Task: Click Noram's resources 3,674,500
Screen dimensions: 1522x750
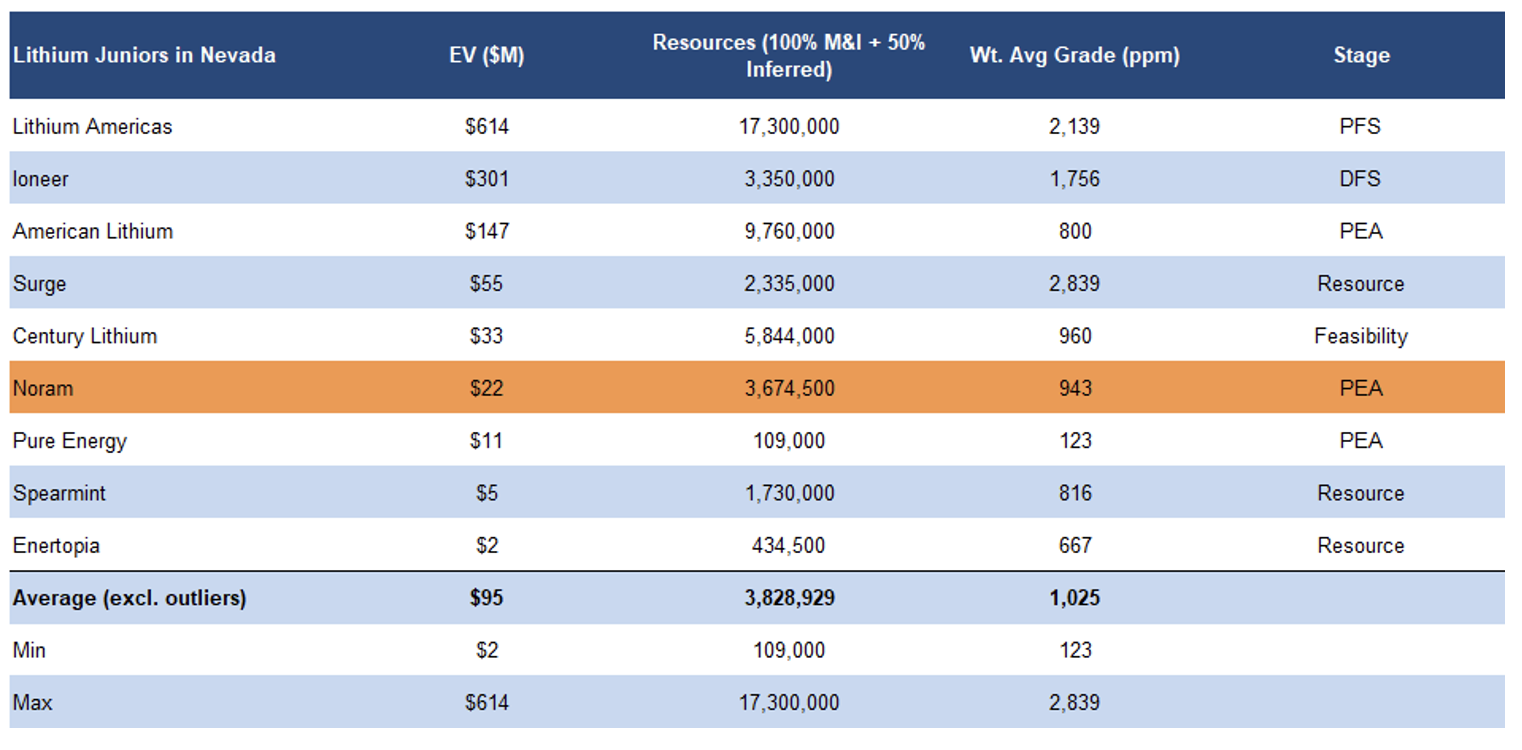Action: click(789, 388)
